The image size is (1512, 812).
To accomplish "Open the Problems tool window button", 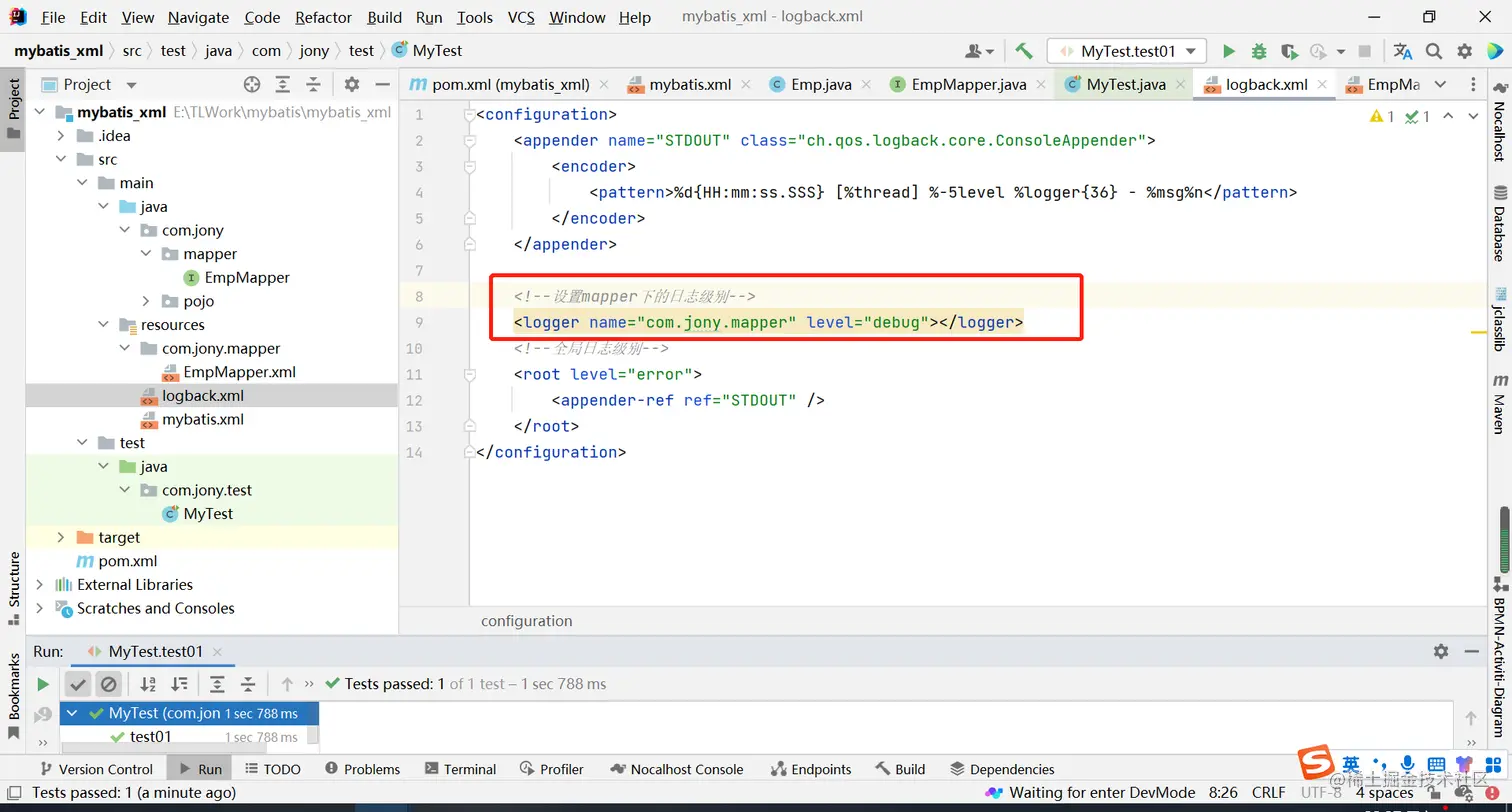I will (x=362, y=769).
